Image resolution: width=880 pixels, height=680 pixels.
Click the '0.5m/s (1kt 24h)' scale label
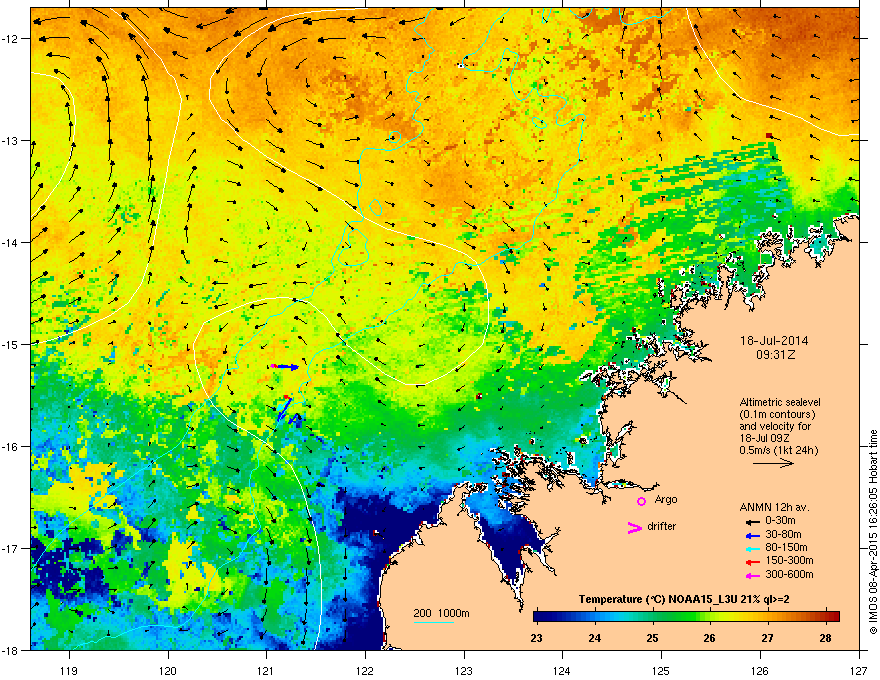click(778, 450)
